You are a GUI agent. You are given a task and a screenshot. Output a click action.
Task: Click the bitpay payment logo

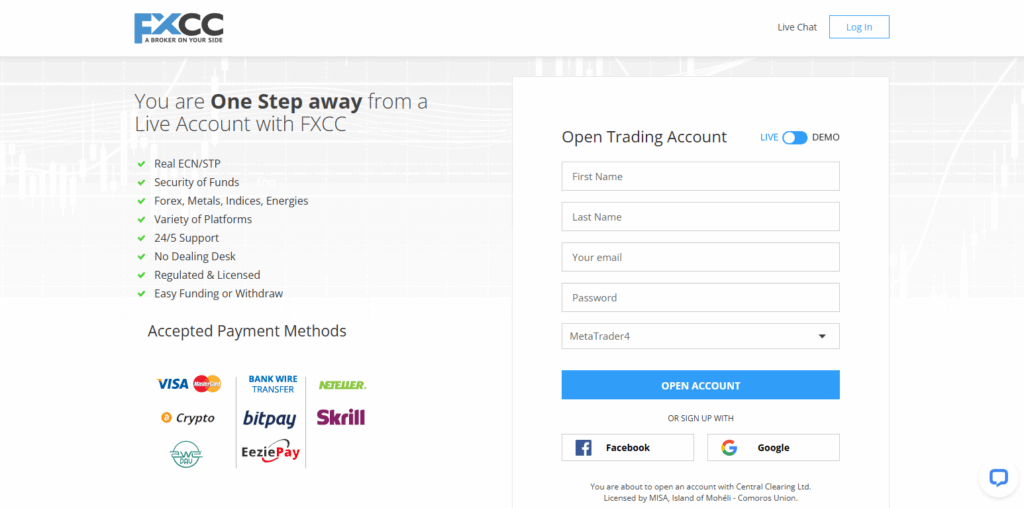[x=269, y=418]
